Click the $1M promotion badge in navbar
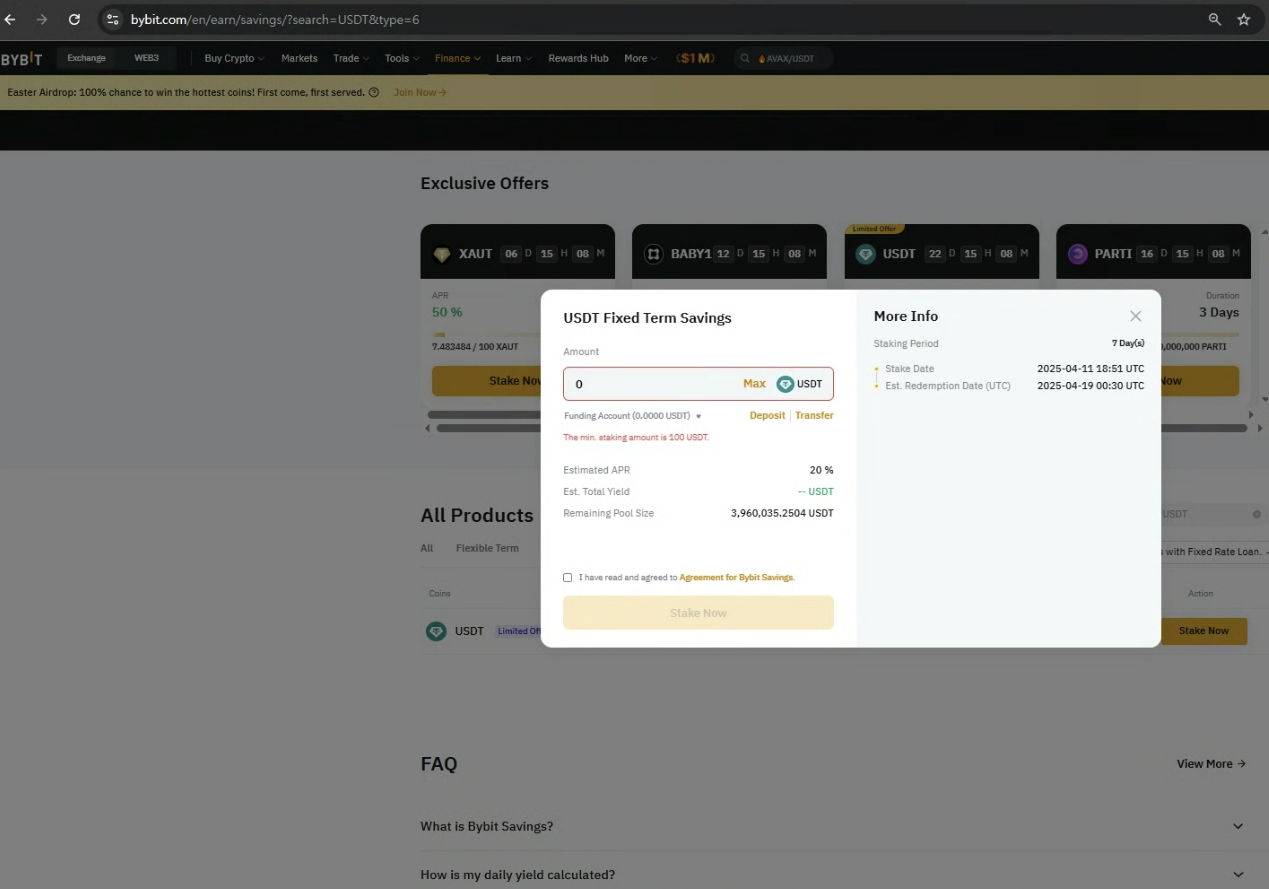Screen dimensions: 1269x889 coord(696,58)
